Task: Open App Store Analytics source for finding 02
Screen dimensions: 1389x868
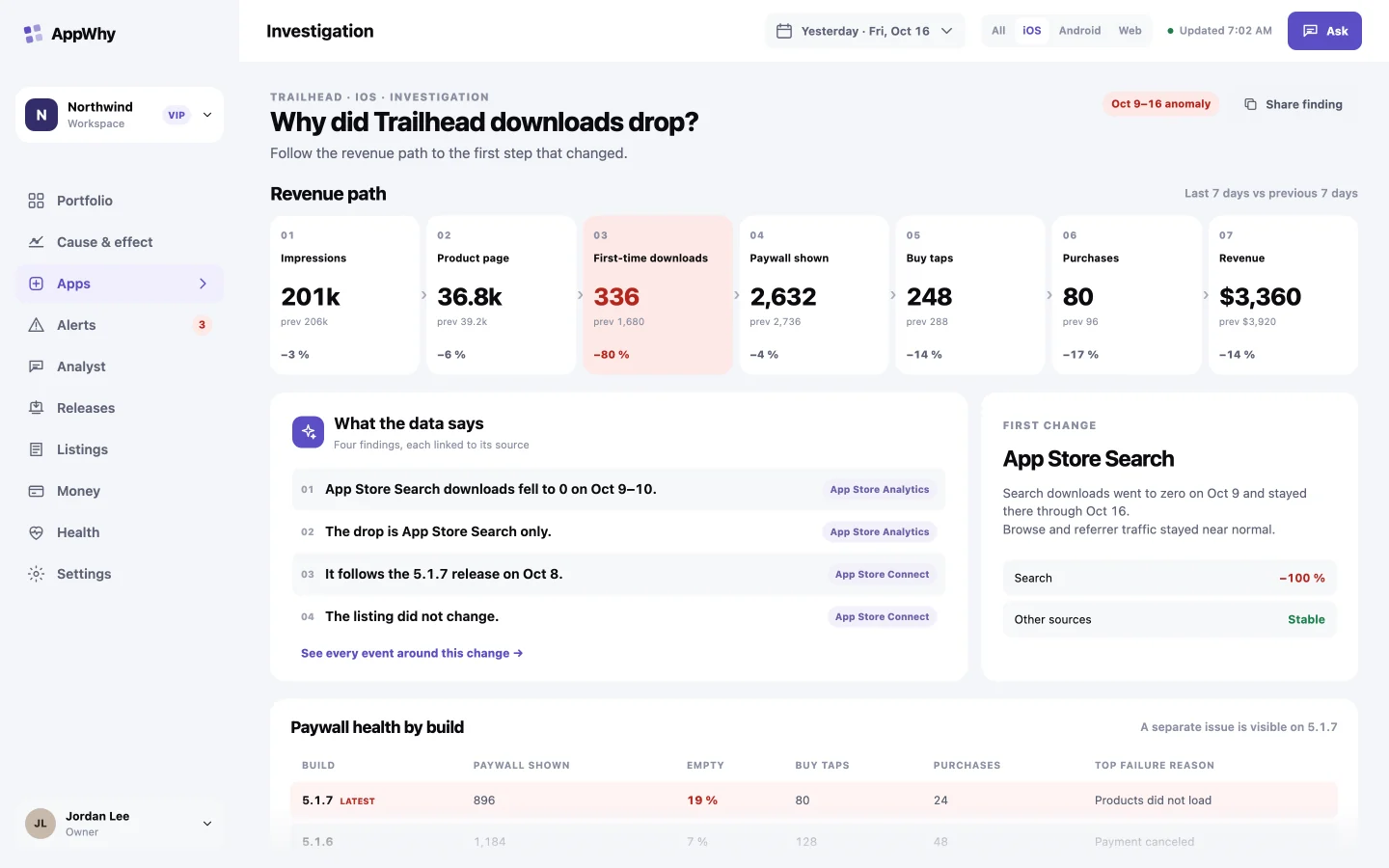Action: (x=880, y=532)
